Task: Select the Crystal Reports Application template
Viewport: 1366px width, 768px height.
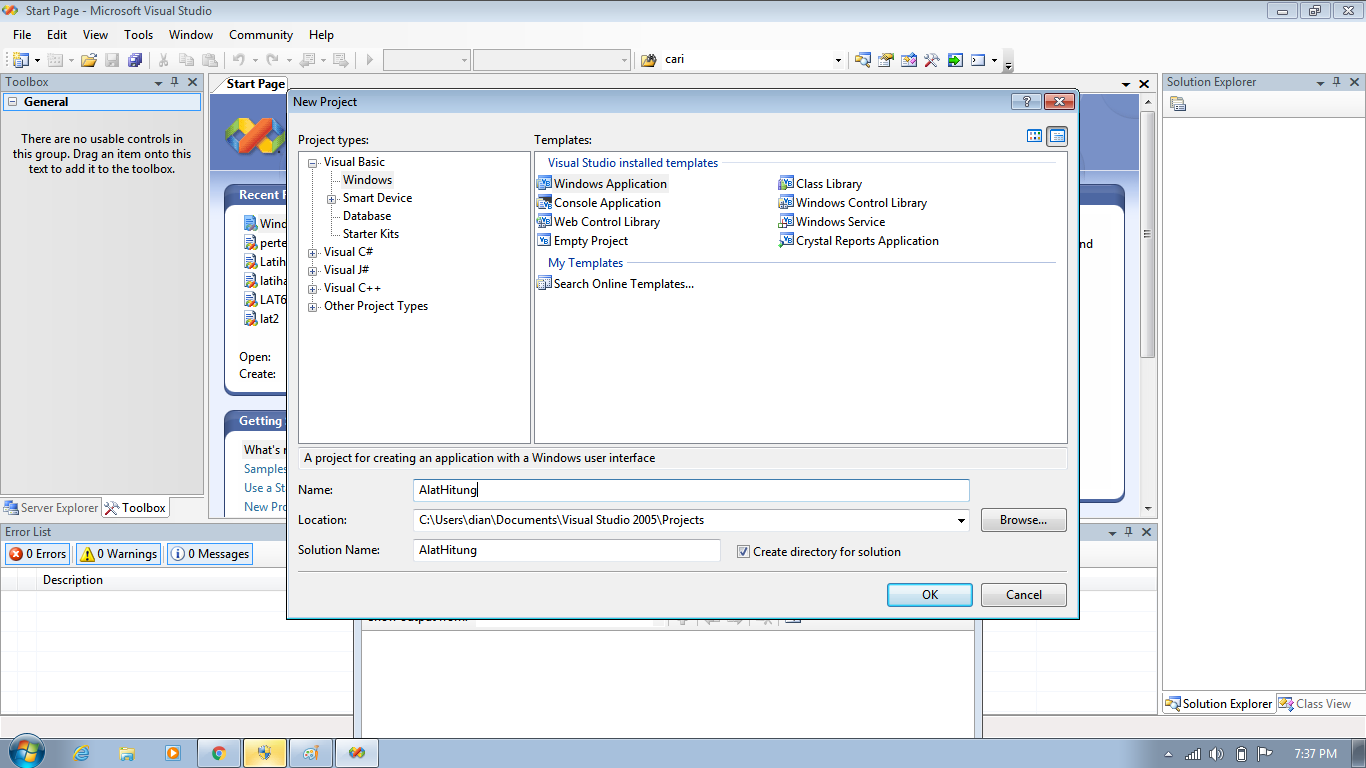Action: click(859, 241)
